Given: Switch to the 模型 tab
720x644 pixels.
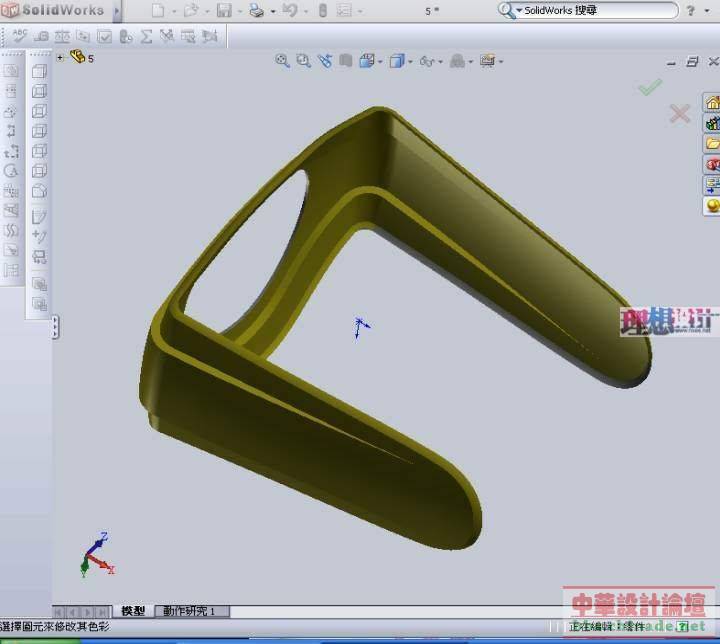Looking at the screenshot, I should (x=133, y=611).
